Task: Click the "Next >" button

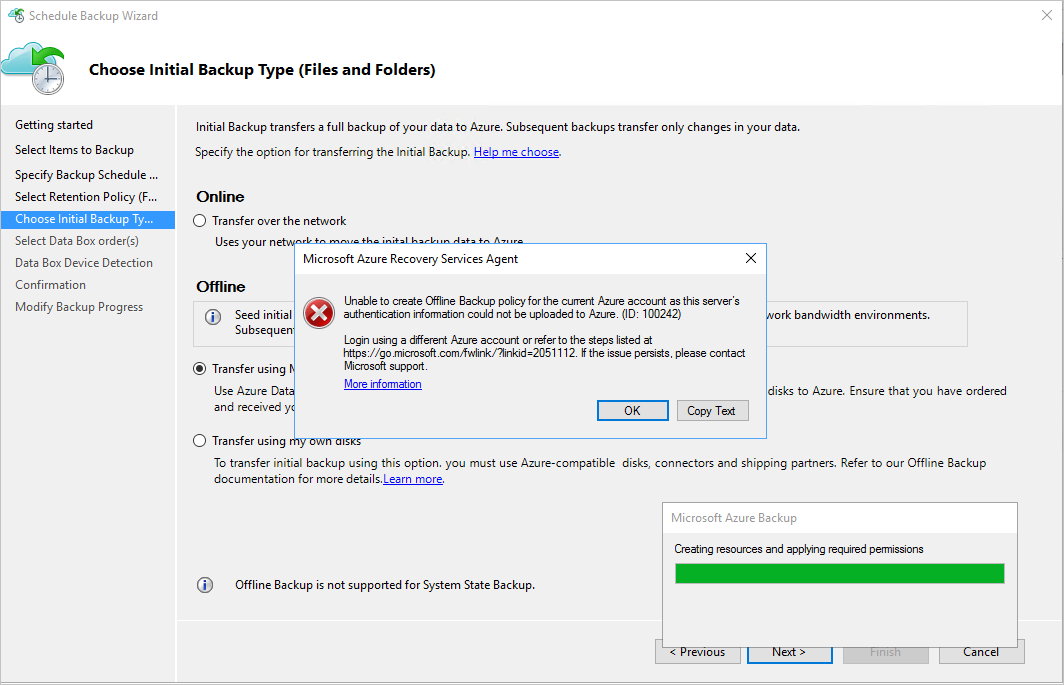Action: point(789,651)
